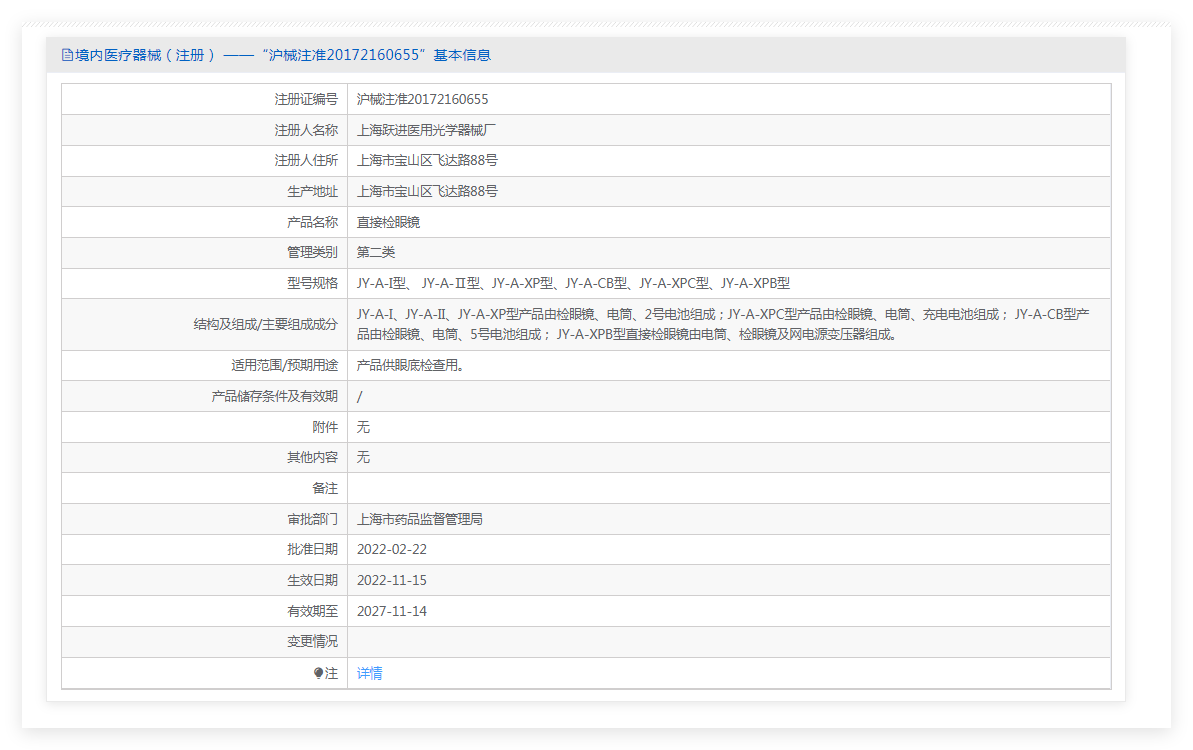Screen dimensions: 1193x750
Task: Select expiry date 2027-11-14
Action: [392, 611]
